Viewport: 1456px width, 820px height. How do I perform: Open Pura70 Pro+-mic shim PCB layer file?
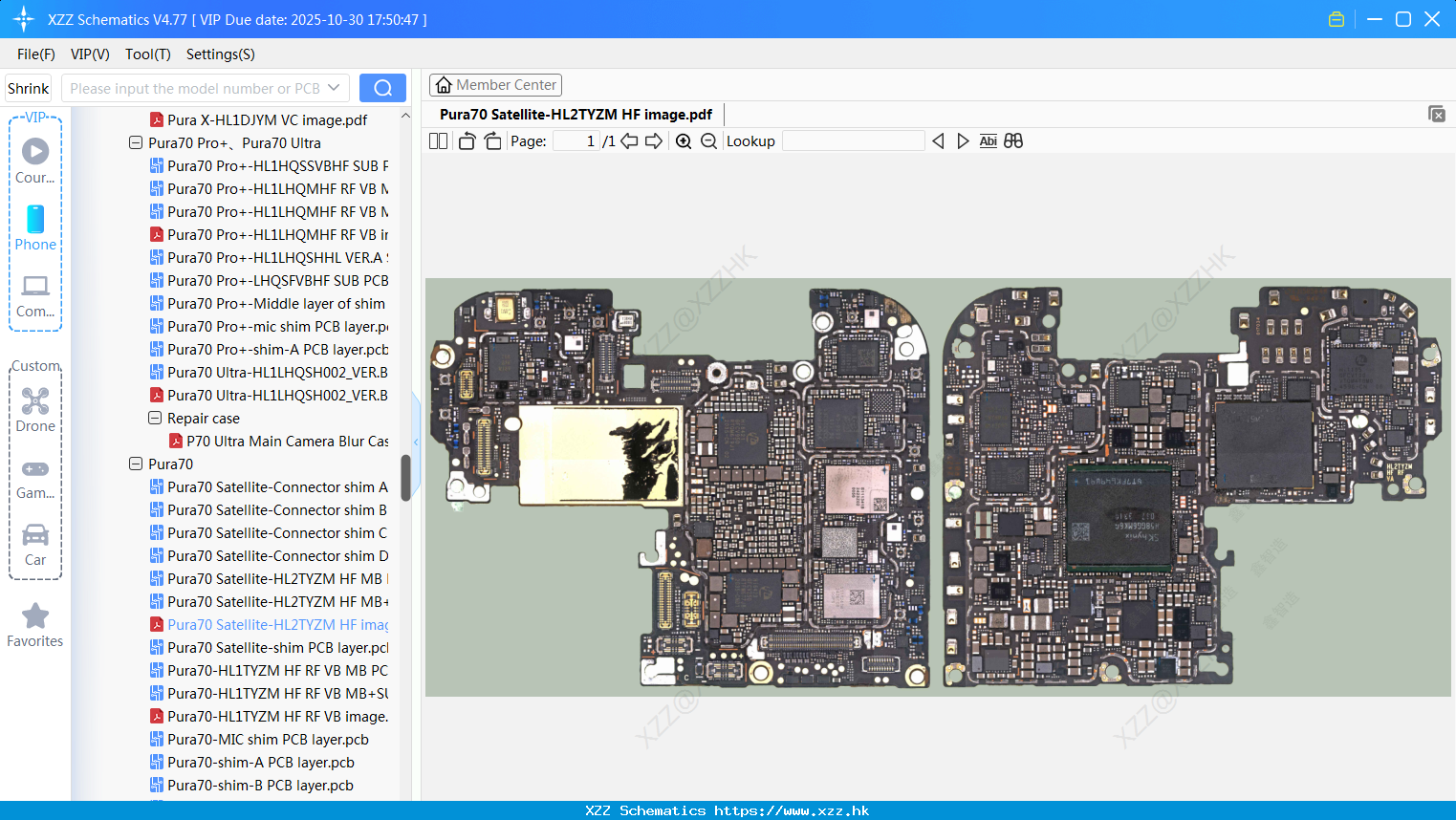click(x=269, y=326)
